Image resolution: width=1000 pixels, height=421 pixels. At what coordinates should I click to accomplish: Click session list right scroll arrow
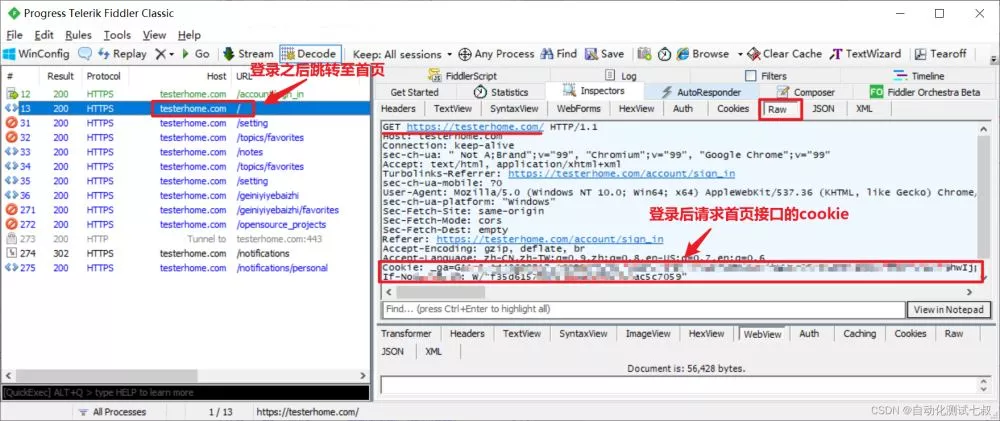[x=363, y=376]
